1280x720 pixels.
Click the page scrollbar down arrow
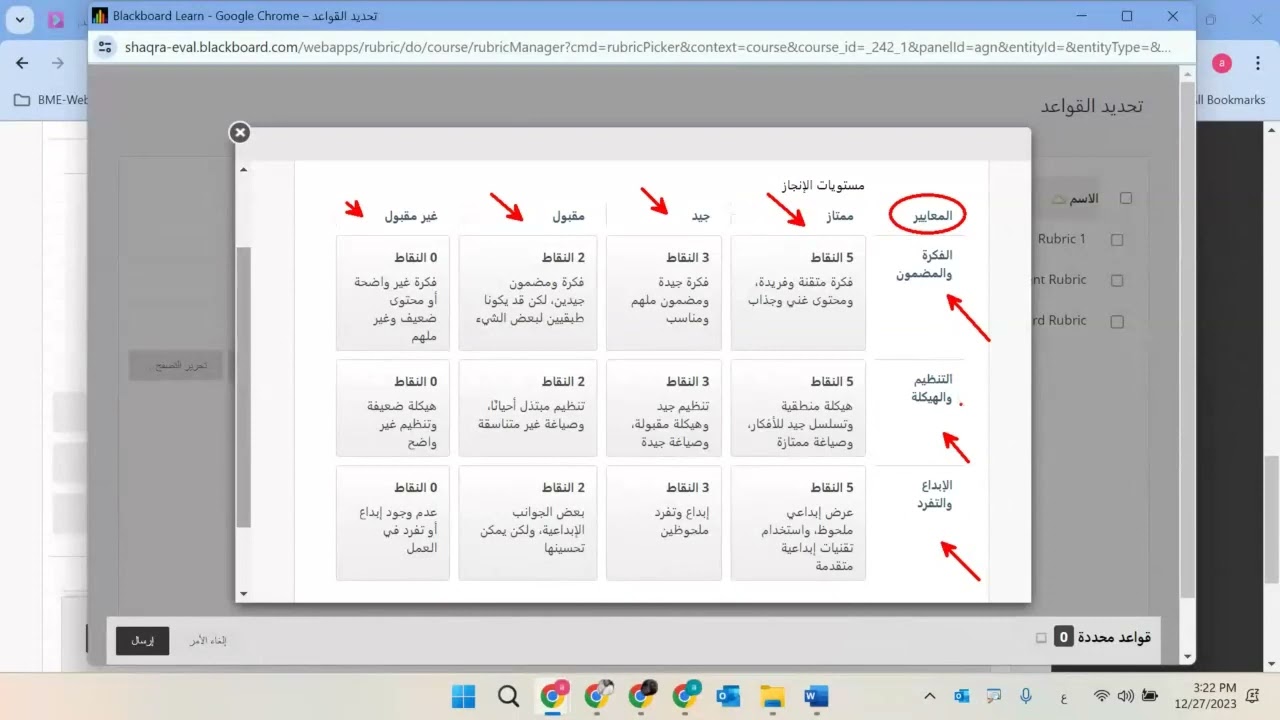point(1187,656)
